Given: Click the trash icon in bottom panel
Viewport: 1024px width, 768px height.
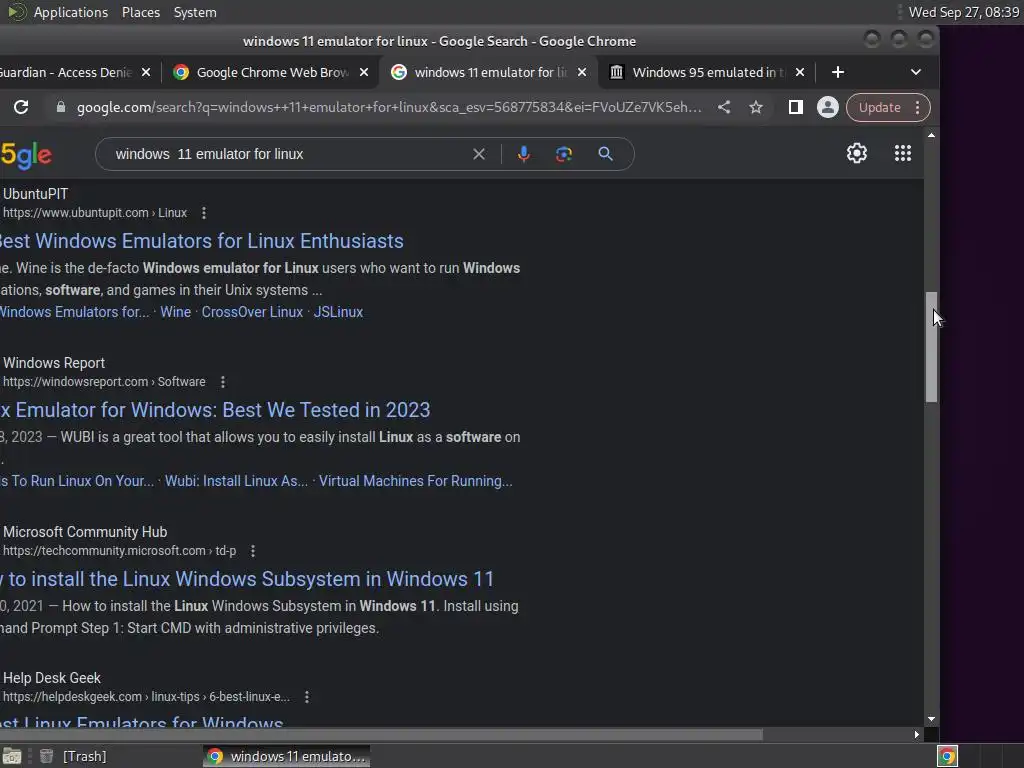Looking at the screenshot, I should point(46,756).
